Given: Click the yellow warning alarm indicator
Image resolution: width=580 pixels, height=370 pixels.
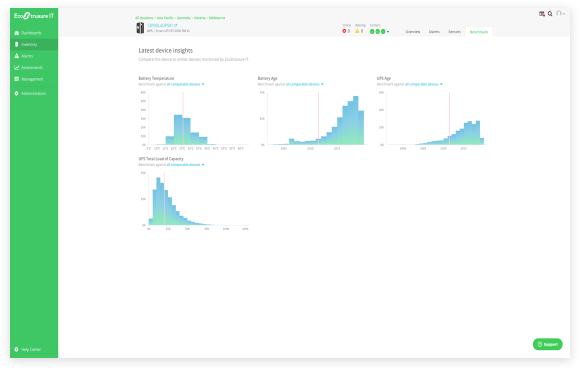Looking at the screenshot, I should [x=359, y=31].
